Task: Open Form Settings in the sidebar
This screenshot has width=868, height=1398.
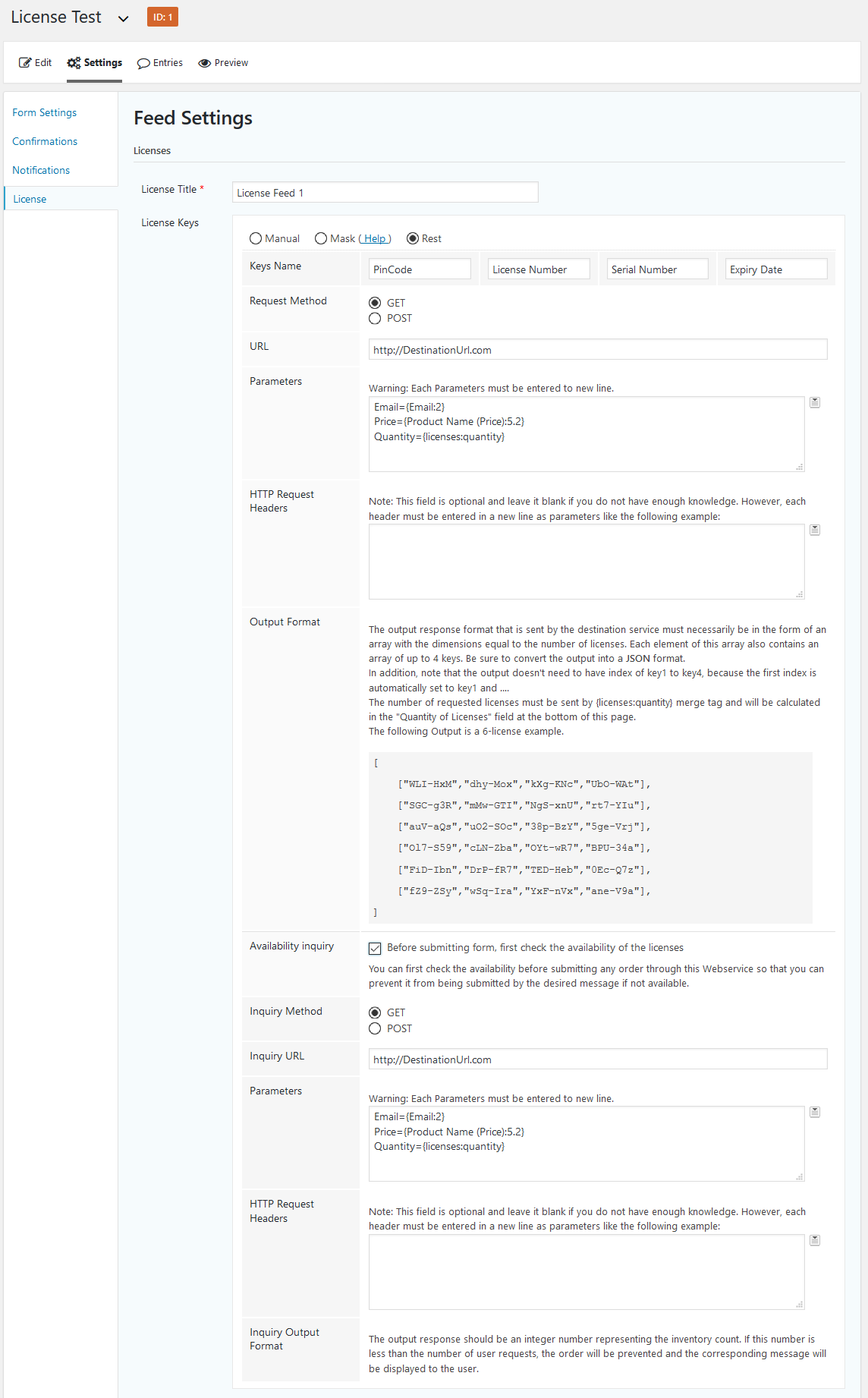Action: [x=44, y=112]
